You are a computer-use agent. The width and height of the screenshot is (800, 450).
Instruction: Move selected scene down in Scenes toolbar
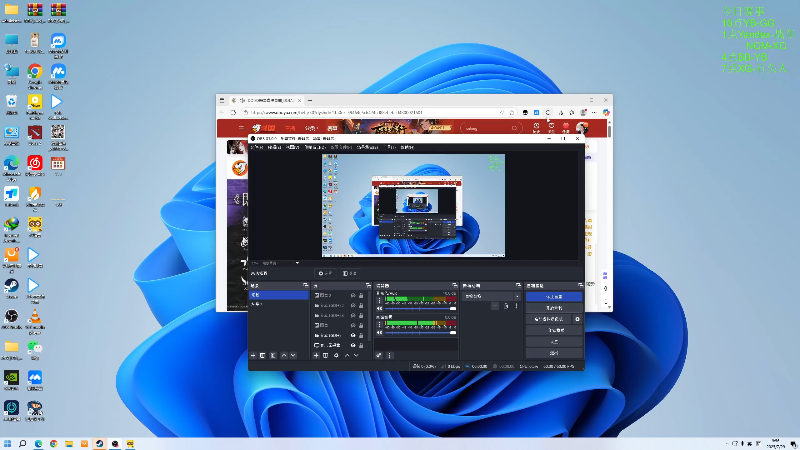tap(293, 356)
